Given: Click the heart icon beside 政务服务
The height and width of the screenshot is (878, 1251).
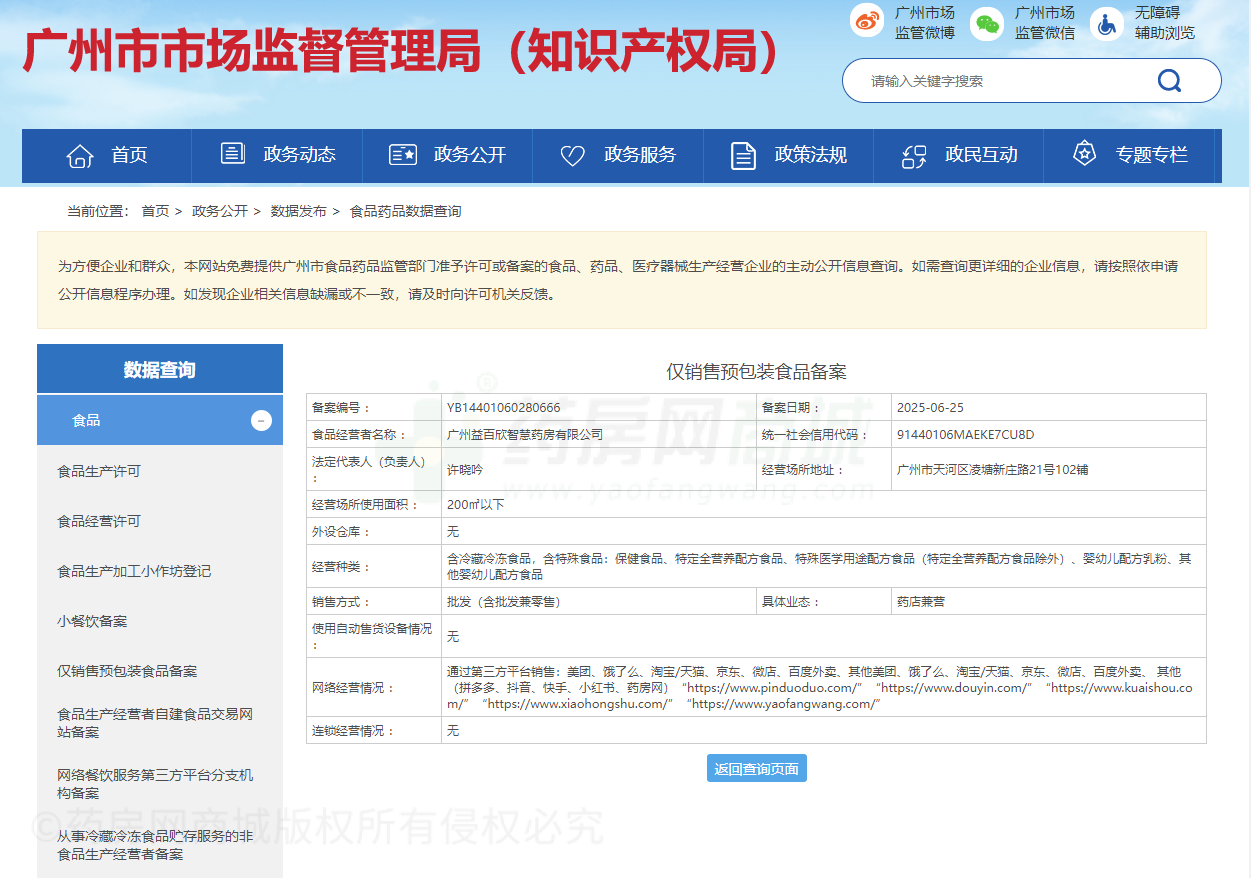Looking at the screenshot, I should (x=572, y=155).
